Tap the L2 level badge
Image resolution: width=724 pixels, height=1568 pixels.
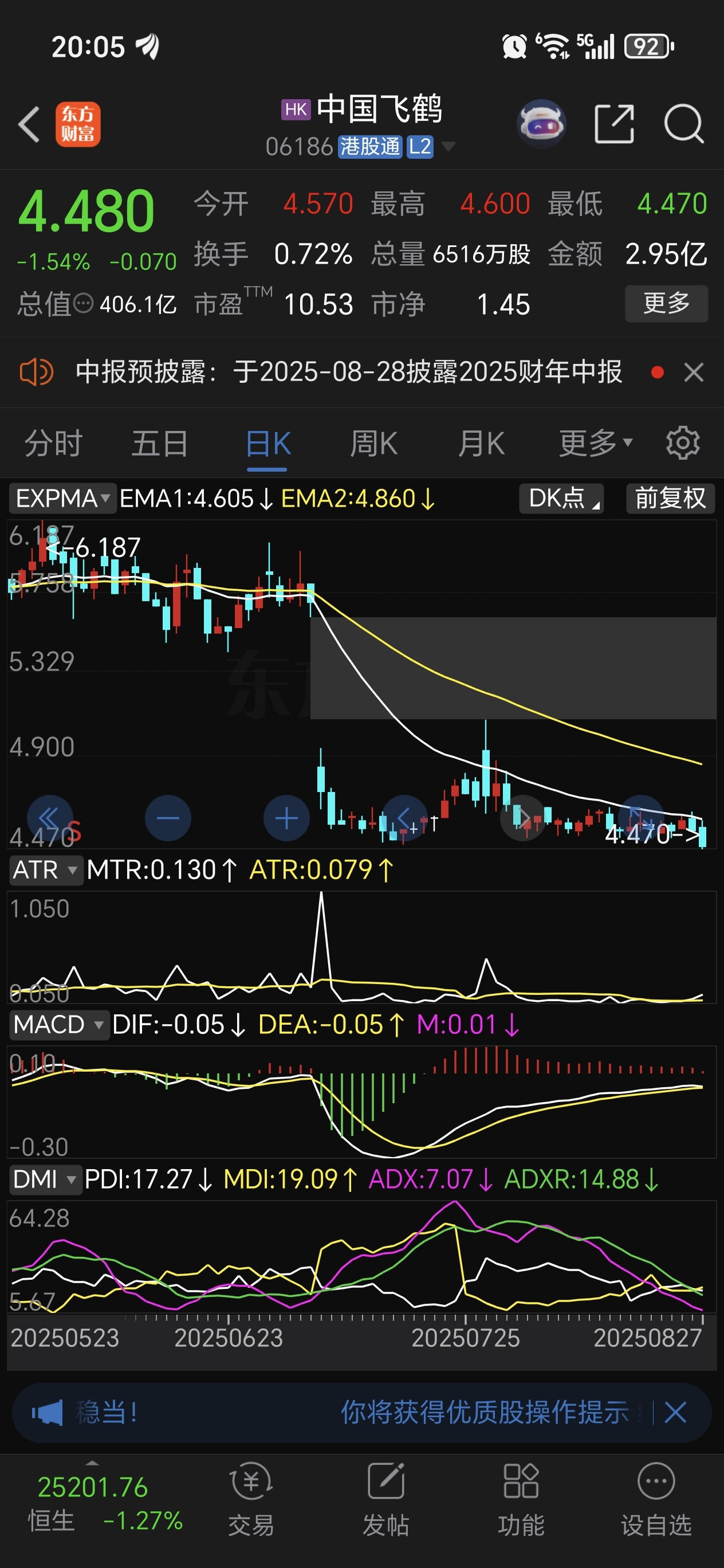[420, 147]
